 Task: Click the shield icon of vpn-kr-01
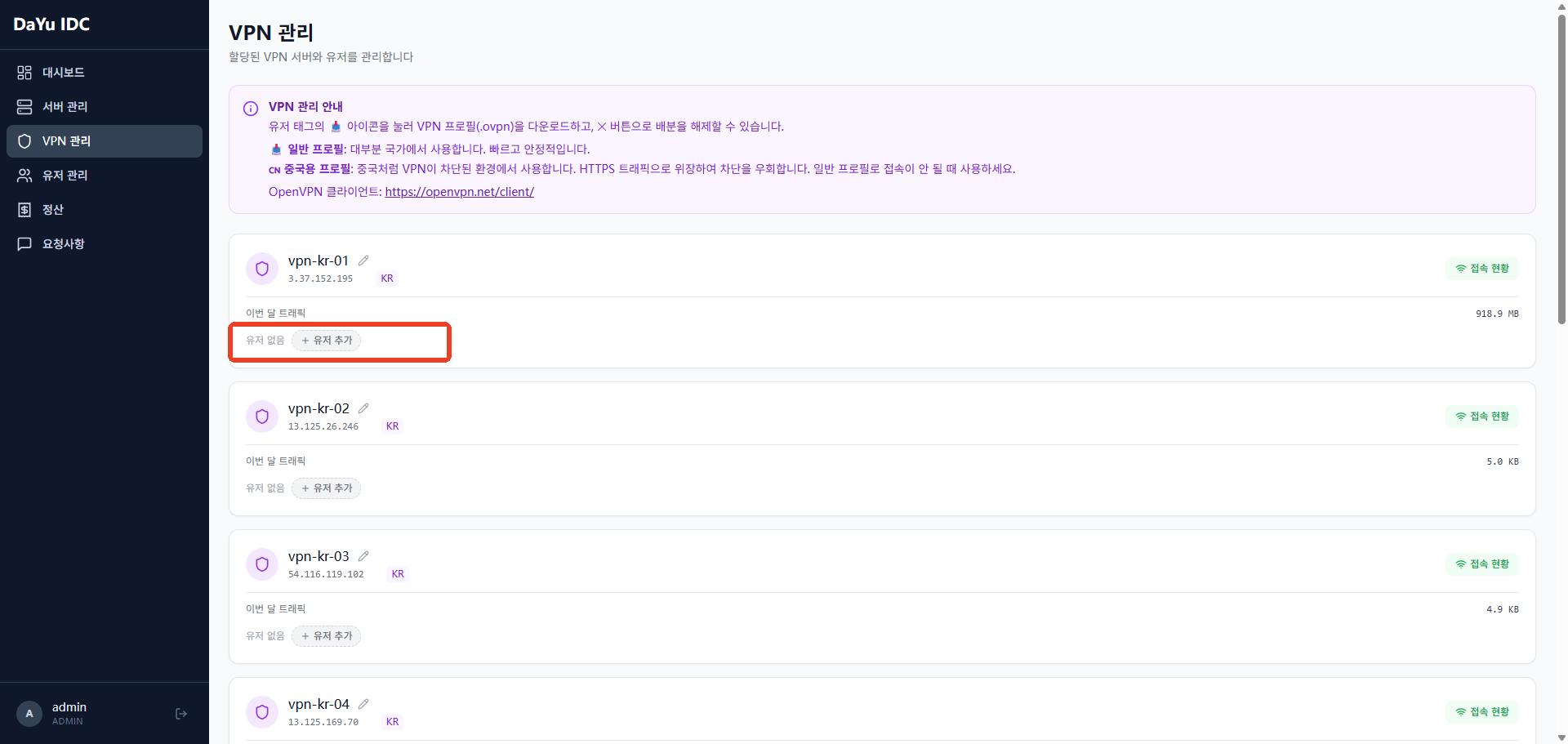pyautogui.click(x=262, y=269)
